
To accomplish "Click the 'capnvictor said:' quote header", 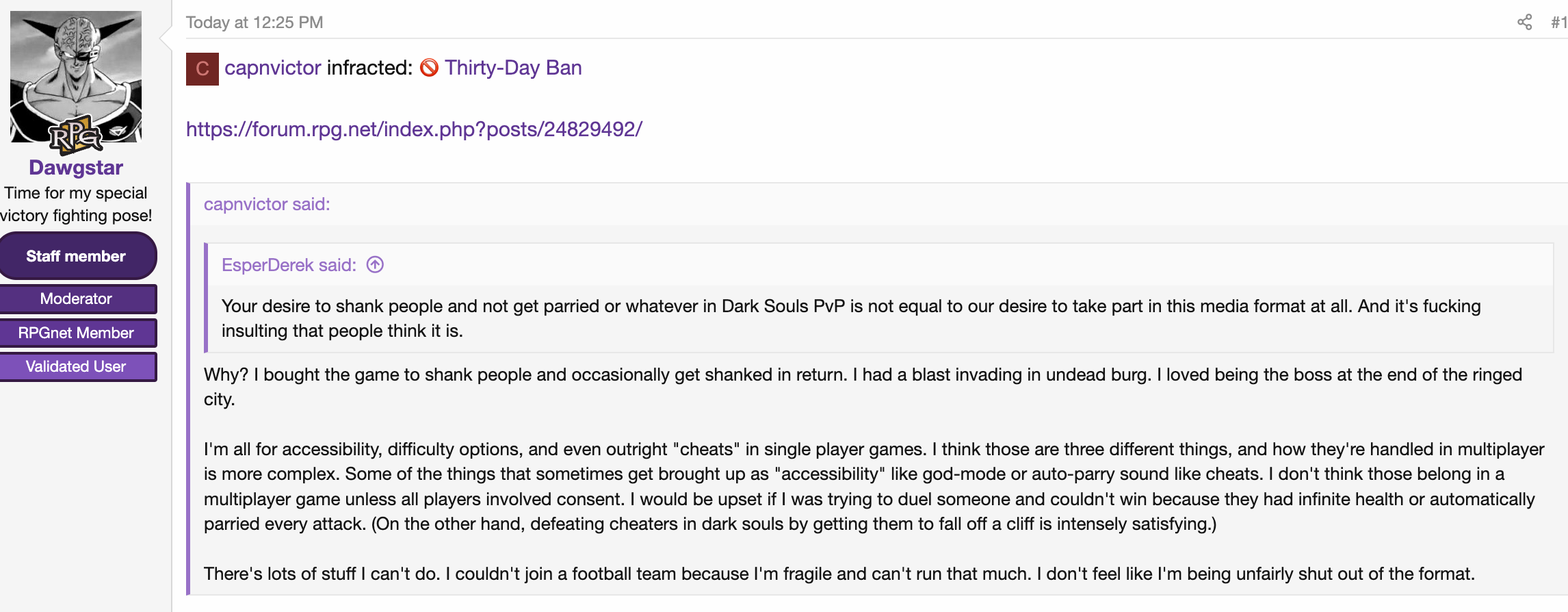I will click(x=267, y=204).
